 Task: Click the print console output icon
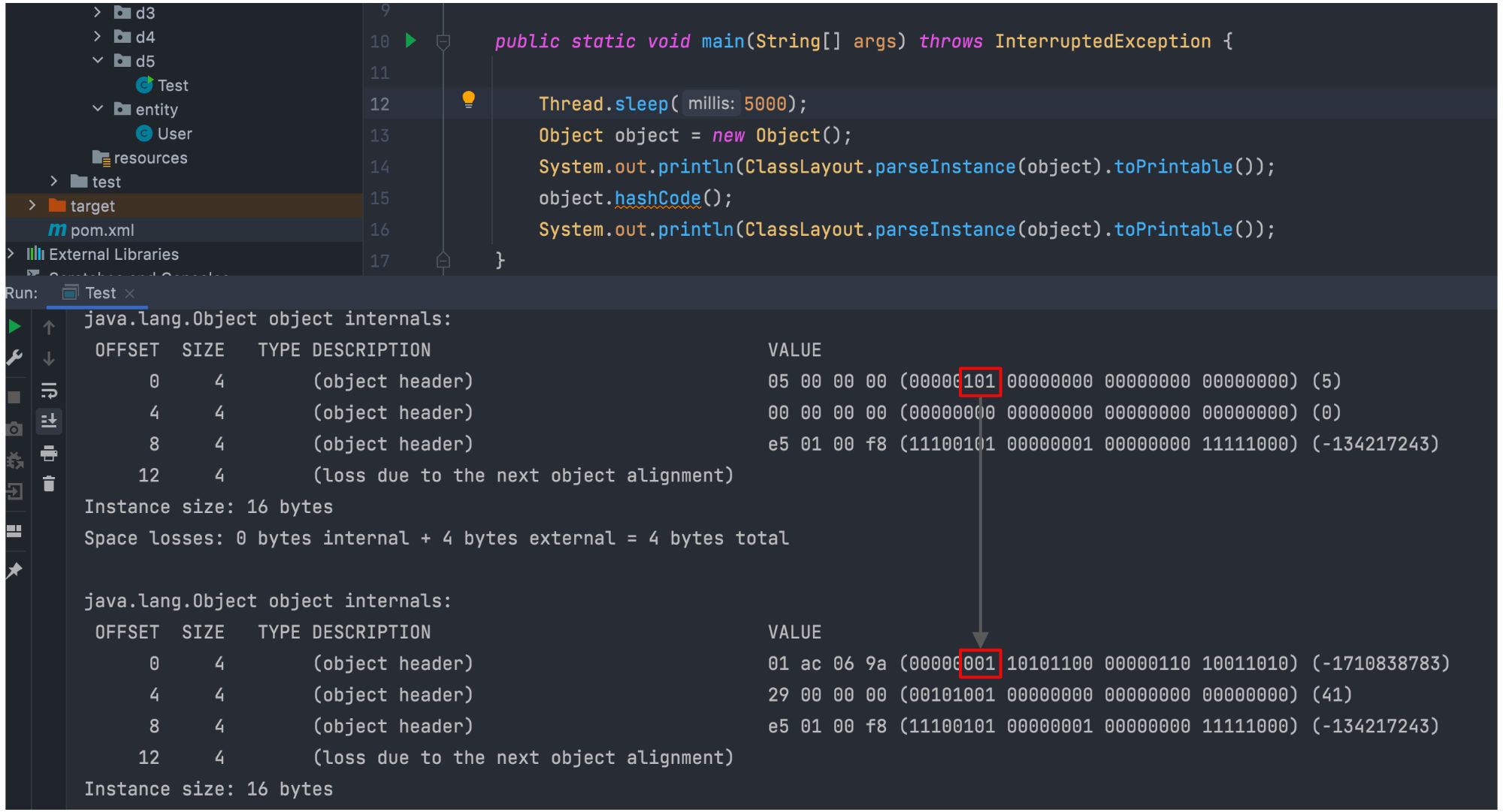point(49,453)
